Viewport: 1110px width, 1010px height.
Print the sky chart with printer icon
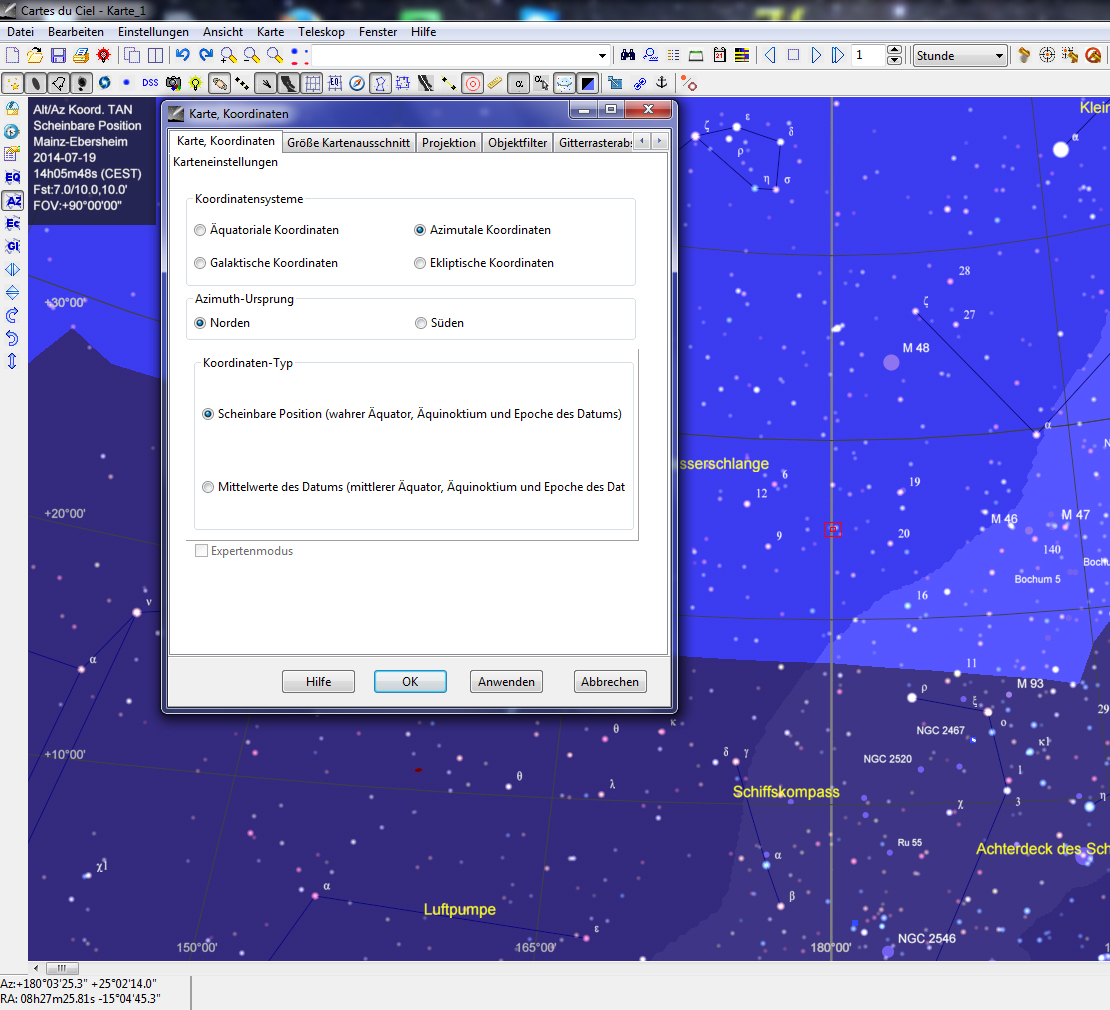pyautogui.click(x=81, y=55)
